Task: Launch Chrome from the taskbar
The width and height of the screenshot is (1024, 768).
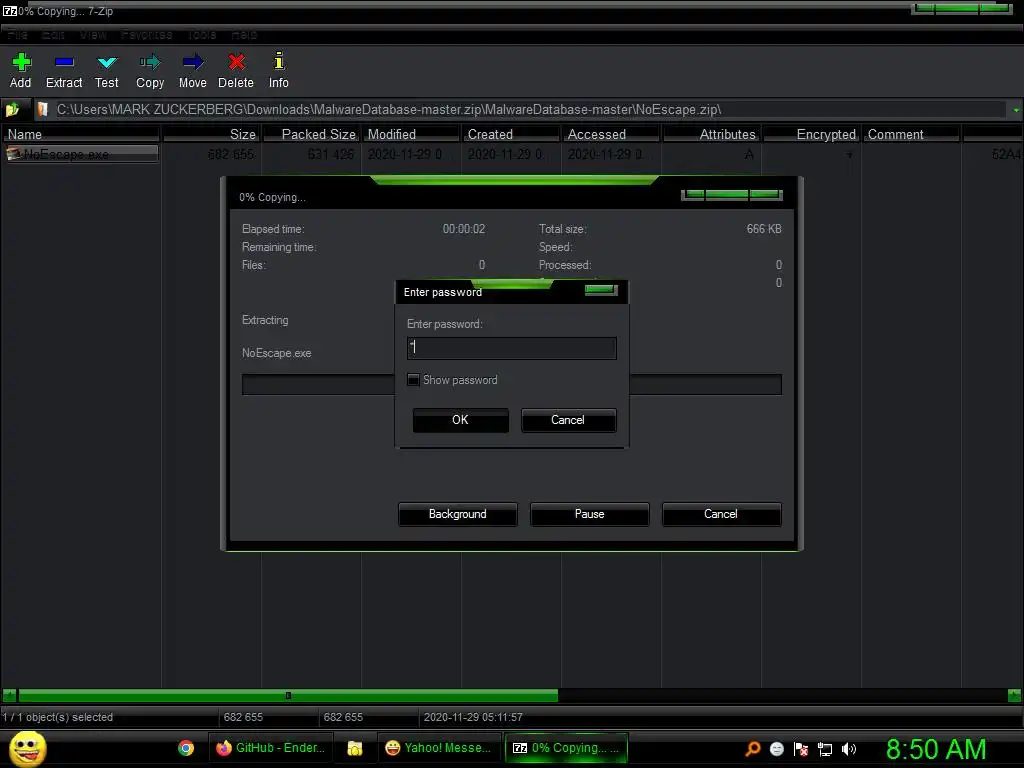Action: (186, 748)
